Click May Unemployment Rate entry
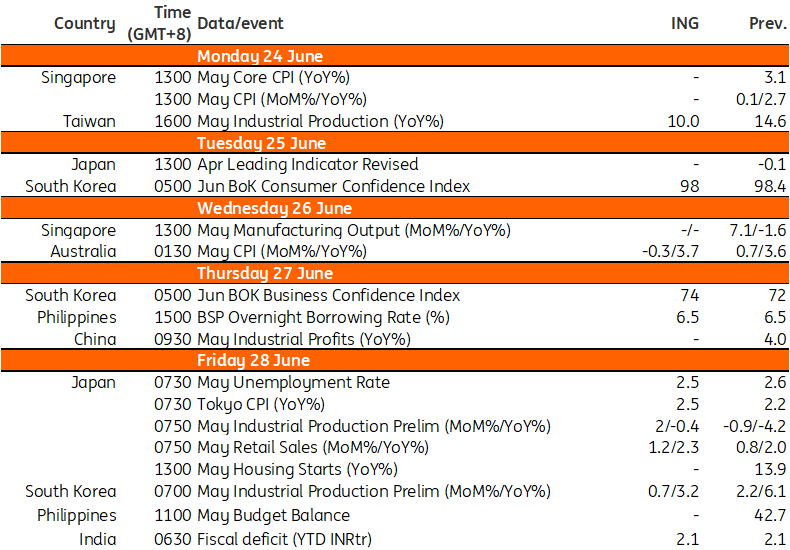Screen dimensions: 790x550 (x=294, y=382)
